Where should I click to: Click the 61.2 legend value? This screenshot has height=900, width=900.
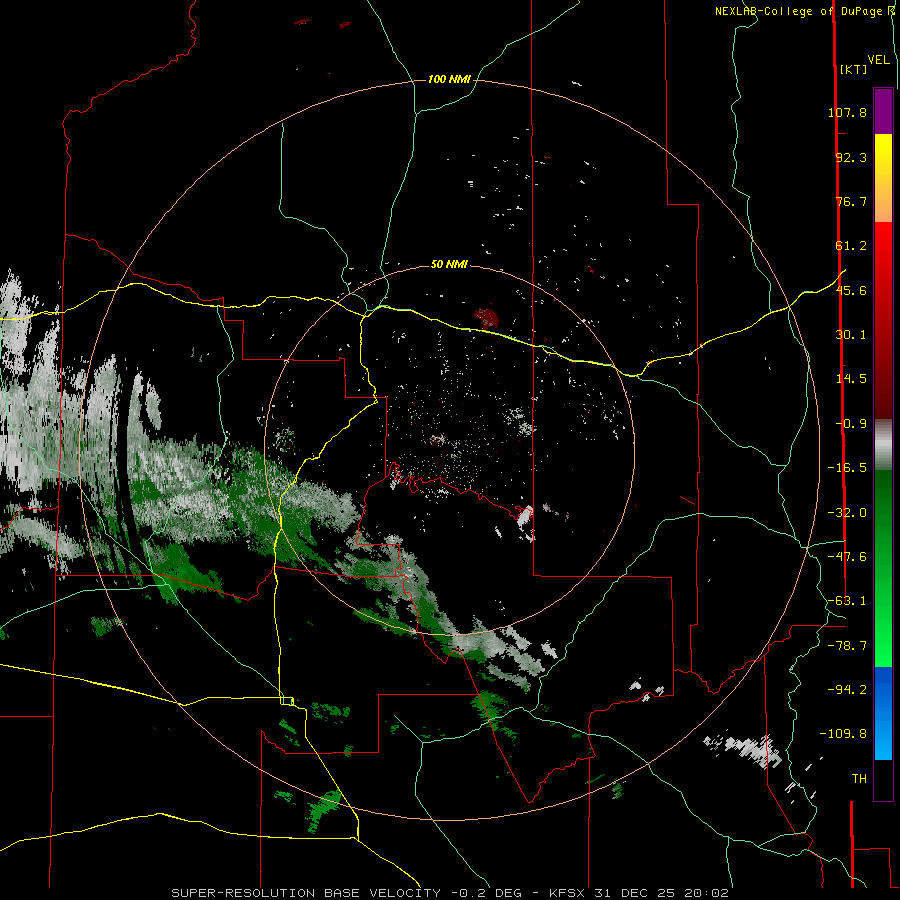[x=851, y=246]
